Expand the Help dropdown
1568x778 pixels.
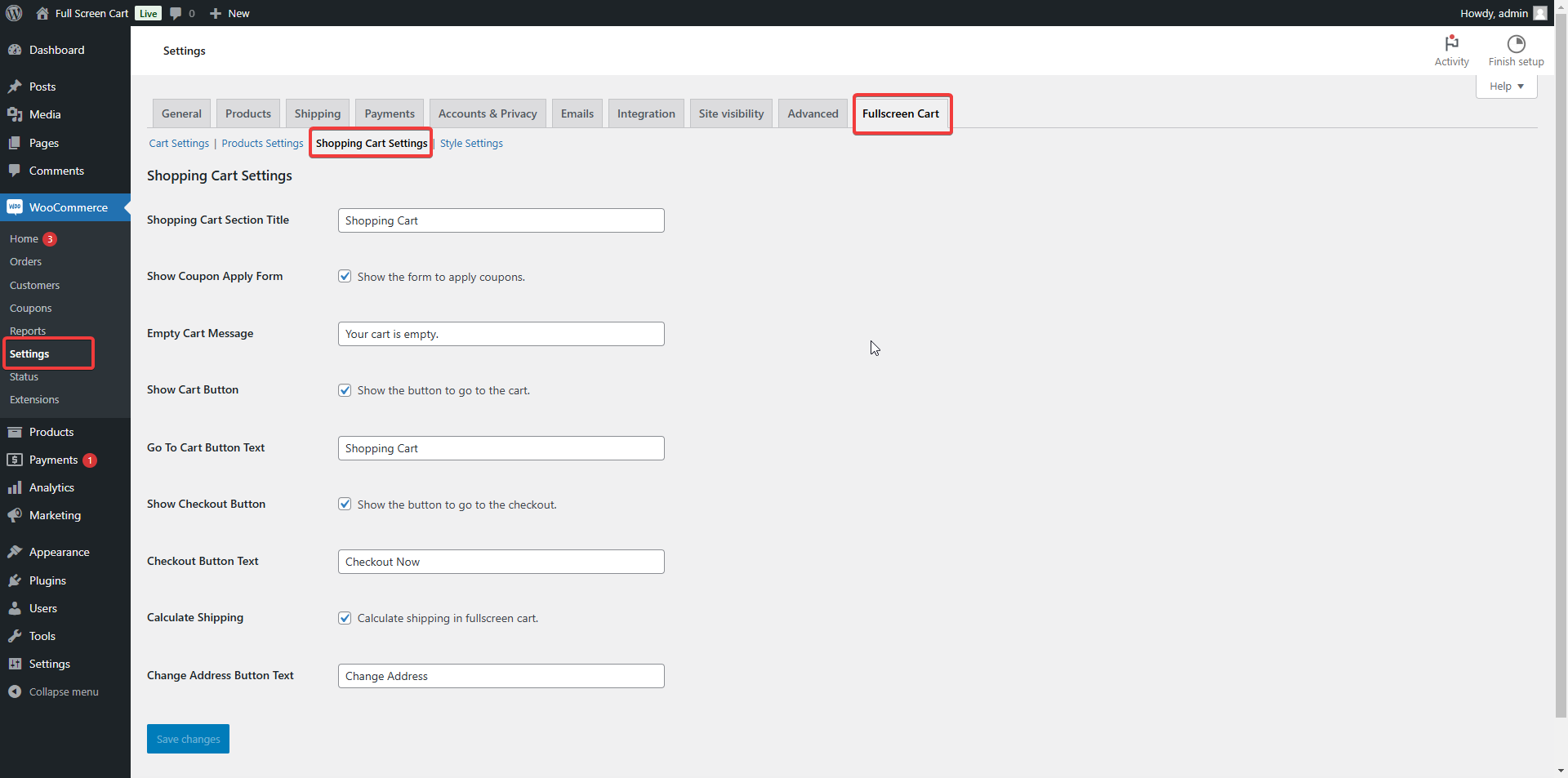coord(1506,87)
